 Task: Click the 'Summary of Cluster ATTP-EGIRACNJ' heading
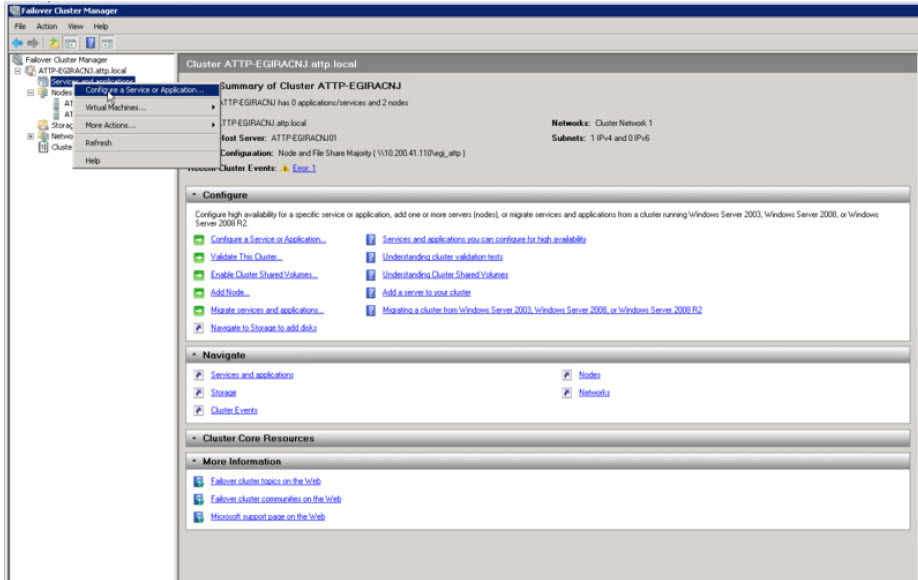coord(310,86)
